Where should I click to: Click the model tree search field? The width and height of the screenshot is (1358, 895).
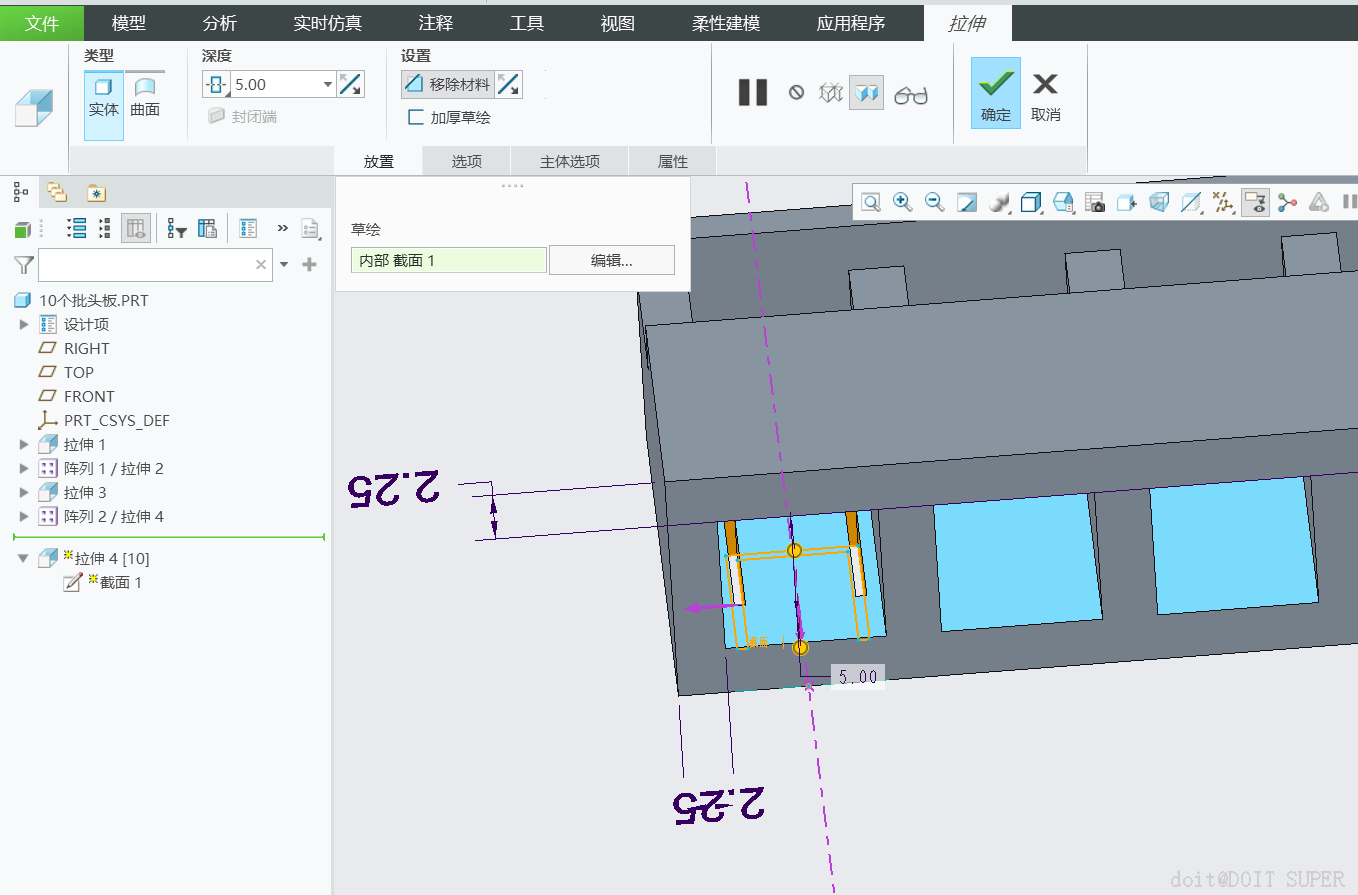(146, 265)
